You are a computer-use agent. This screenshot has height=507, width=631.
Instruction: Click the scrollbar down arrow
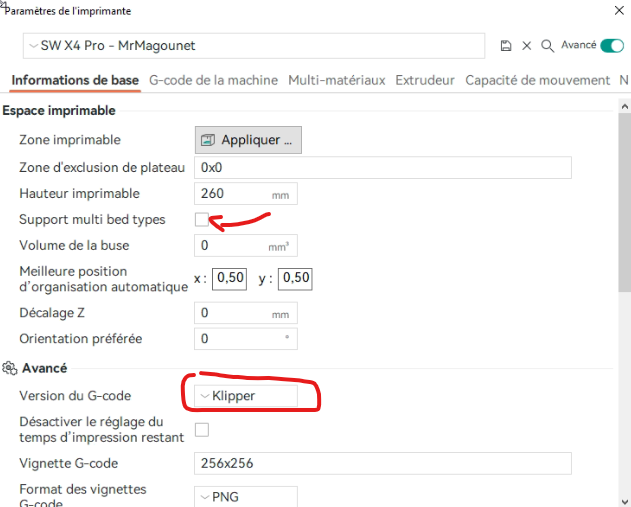pyautogui.click(x=625, y=501)
